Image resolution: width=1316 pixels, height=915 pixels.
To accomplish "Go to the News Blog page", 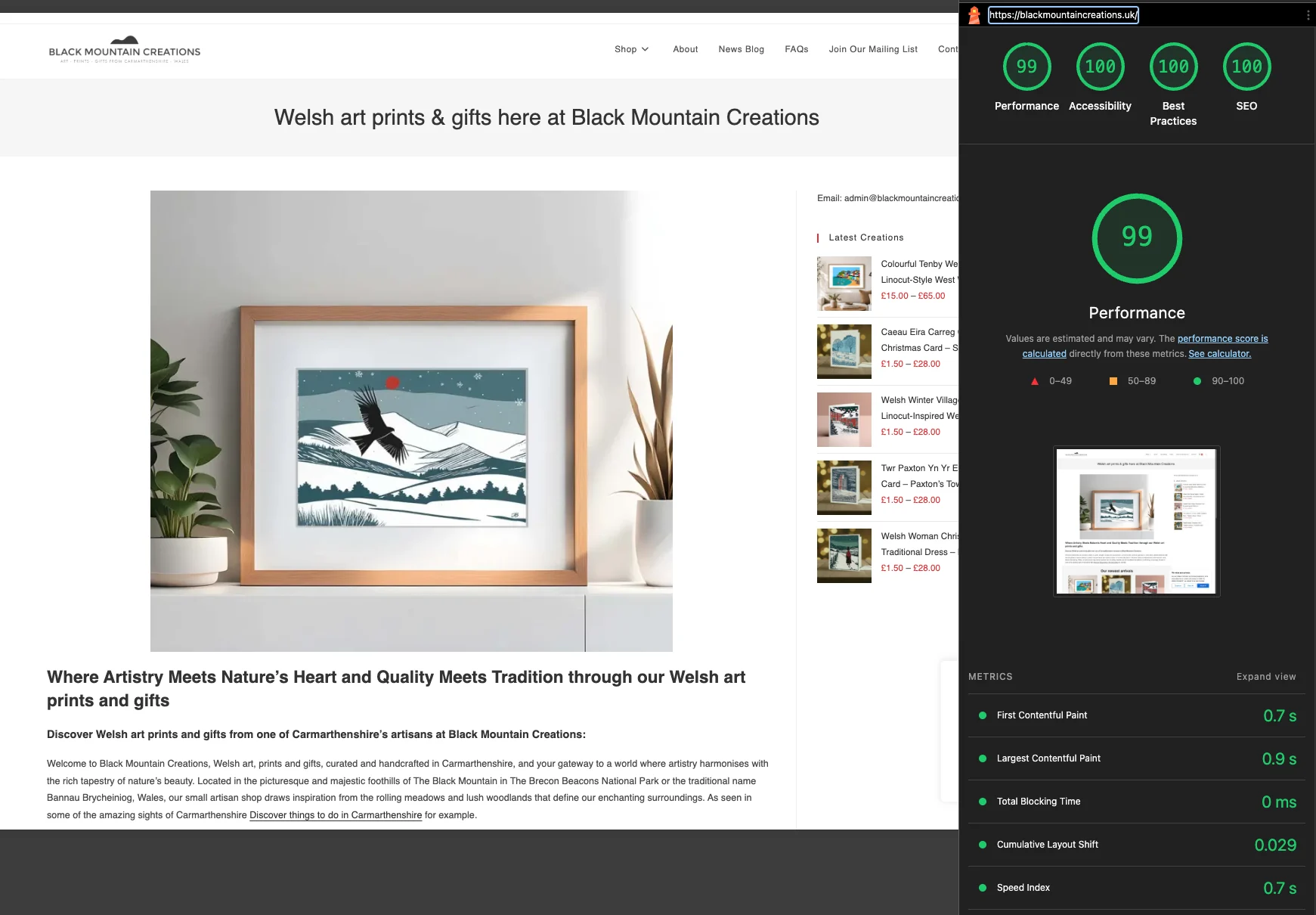I will [741, 49].
